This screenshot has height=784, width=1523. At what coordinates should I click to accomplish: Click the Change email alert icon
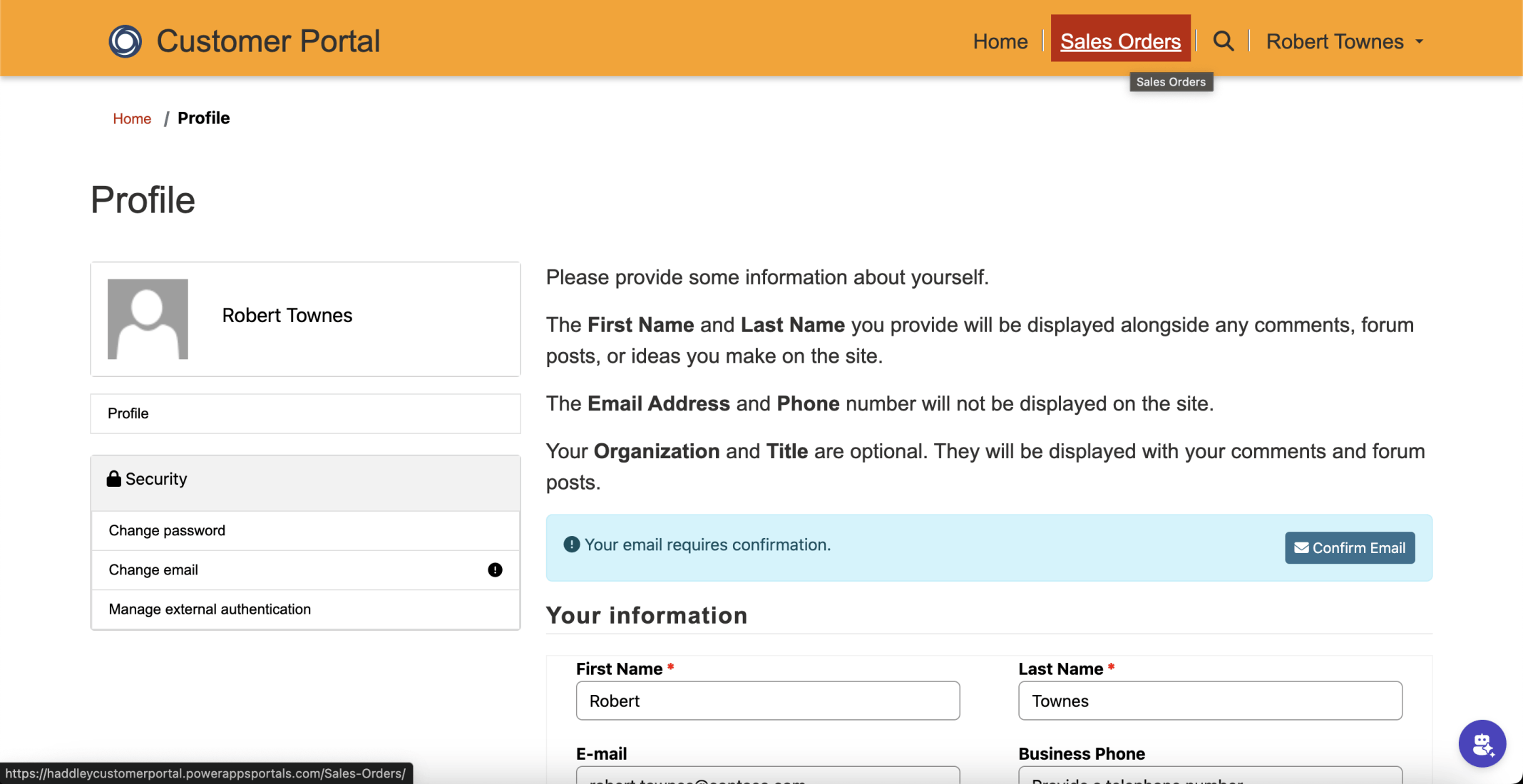pyautogui.click(x=495, y=569)
